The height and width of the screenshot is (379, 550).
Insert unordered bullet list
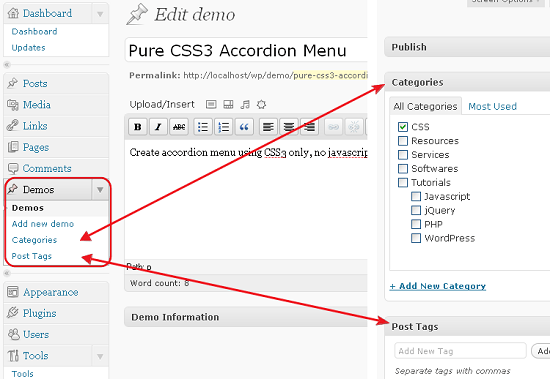point(203,127)
